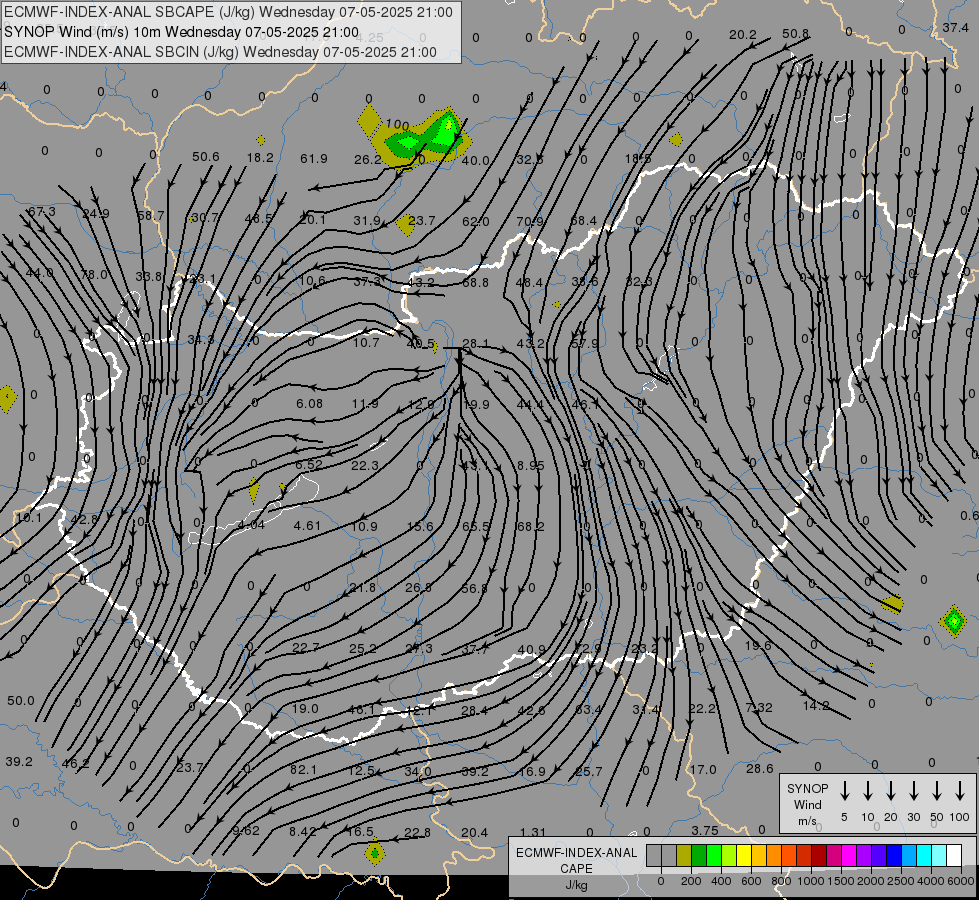Click the 7.32 grid value
This screenshot has height=900, width=979.
[x=759, y=708]
